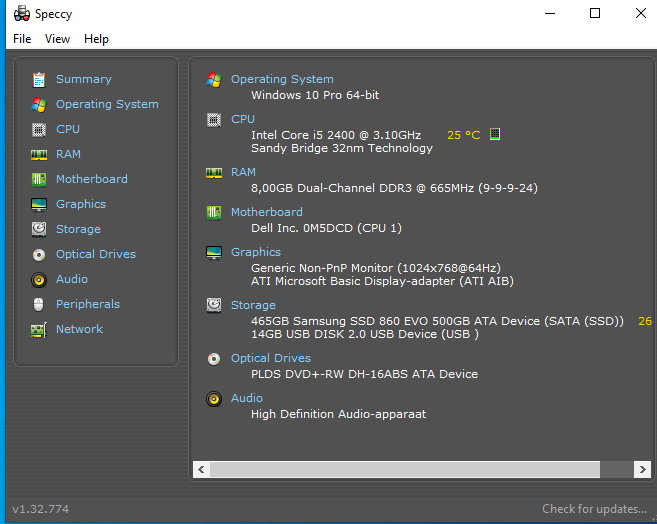Click the CPU chip icon in sidebar

tap(39, 130)
